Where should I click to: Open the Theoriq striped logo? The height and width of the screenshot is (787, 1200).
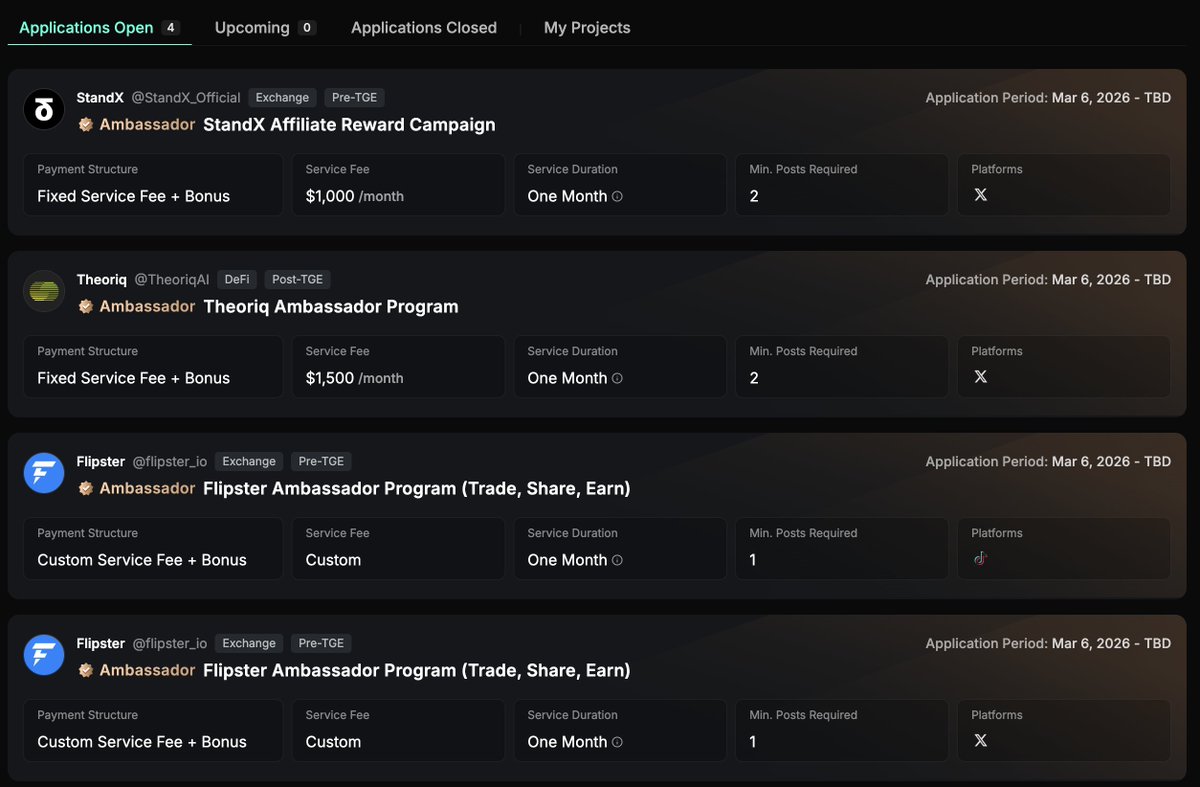tap(44, 292)
